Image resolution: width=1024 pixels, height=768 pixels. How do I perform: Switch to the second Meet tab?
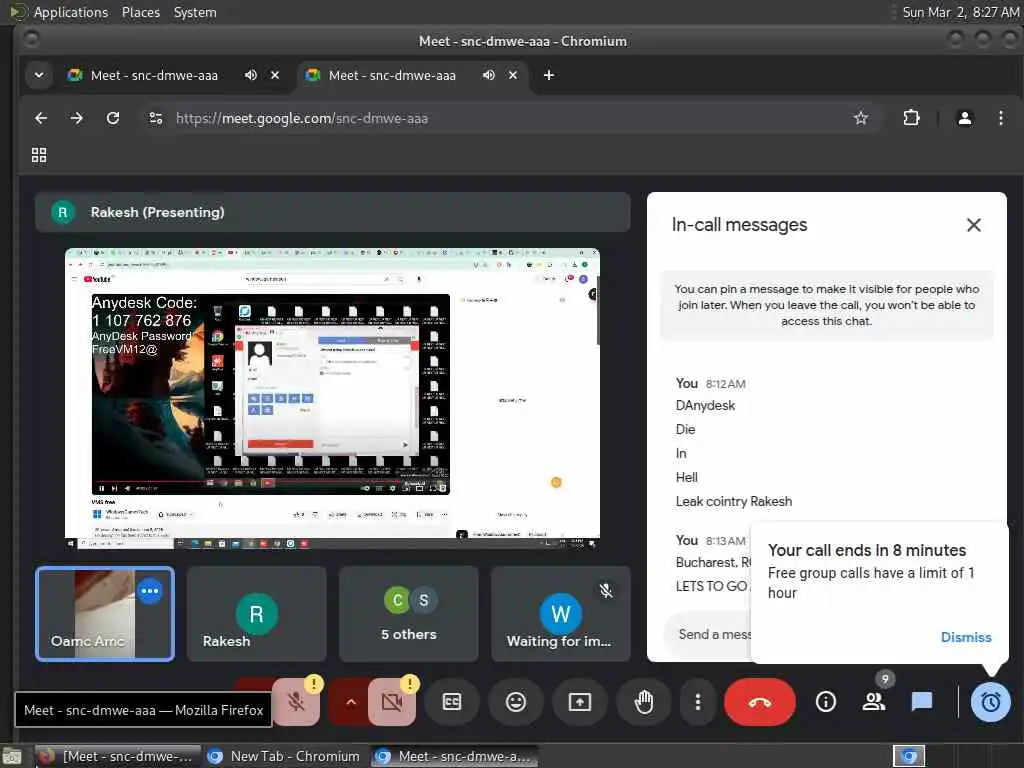(392, 75)
